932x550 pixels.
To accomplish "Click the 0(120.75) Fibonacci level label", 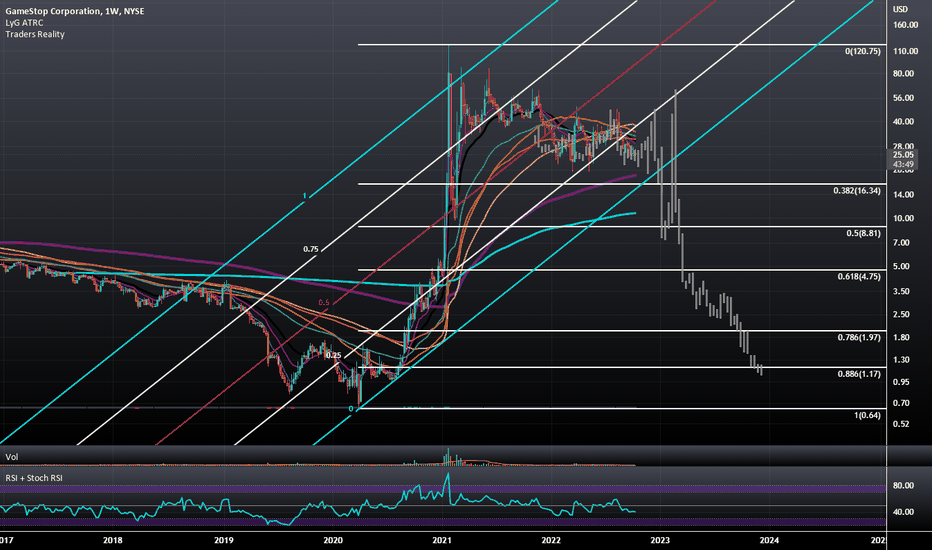I will pos(862,52).
